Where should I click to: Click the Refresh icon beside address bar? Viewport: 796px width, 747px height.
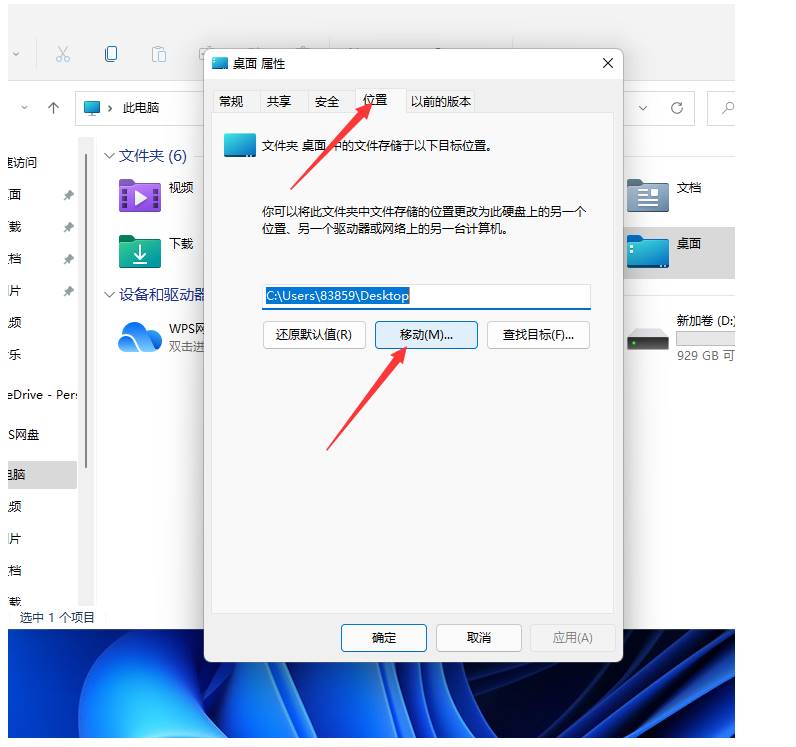[x=677, y=108]
